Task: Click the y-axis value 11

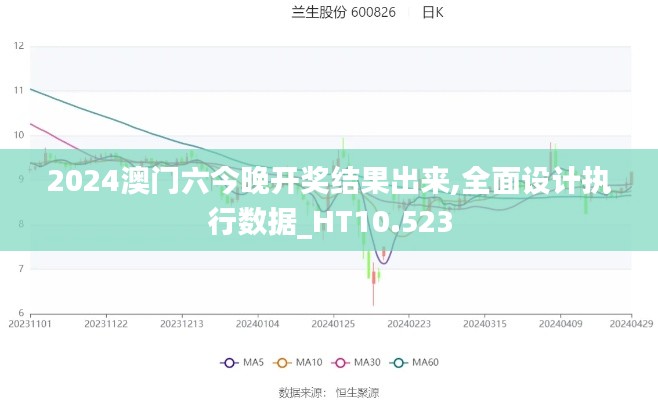Action: point(19,90)
